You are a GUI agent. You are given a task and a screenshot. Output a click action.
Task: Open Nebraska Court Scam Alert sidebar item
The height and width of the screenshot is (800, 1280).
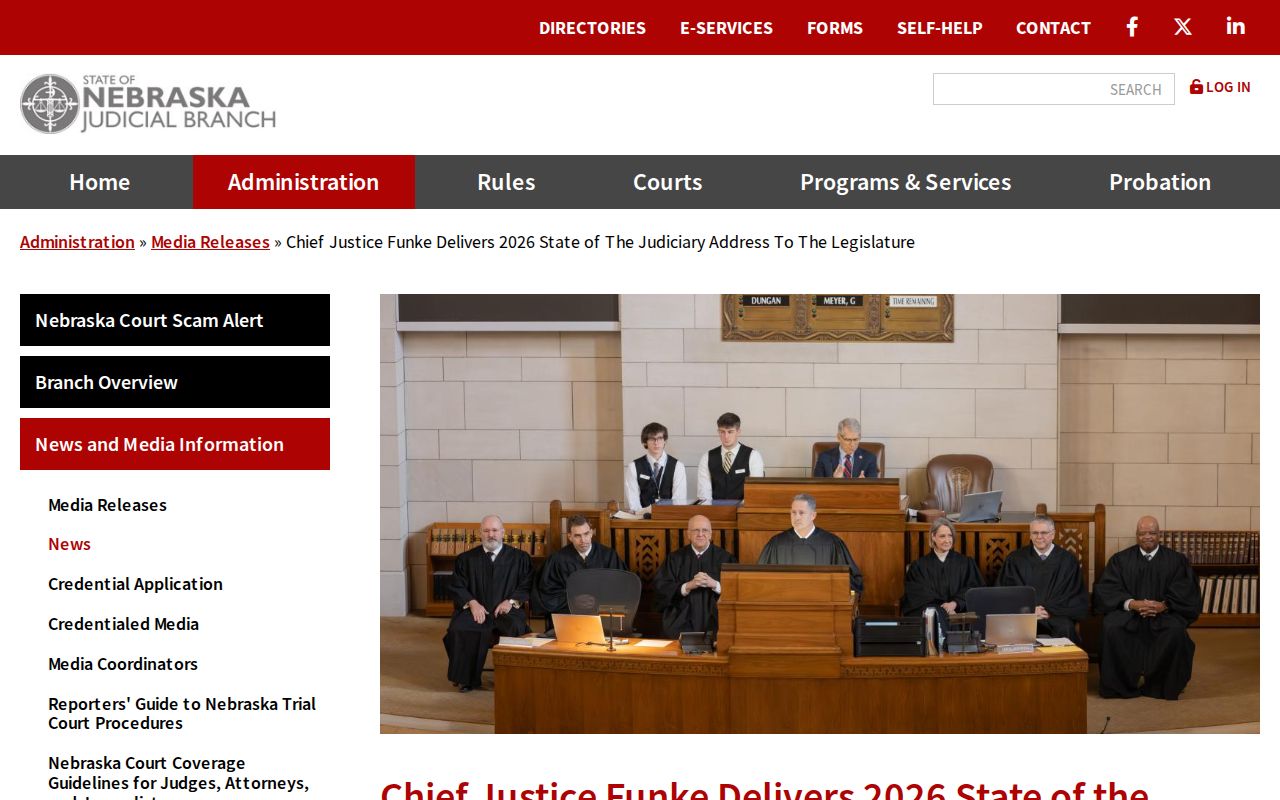[175, 320]
